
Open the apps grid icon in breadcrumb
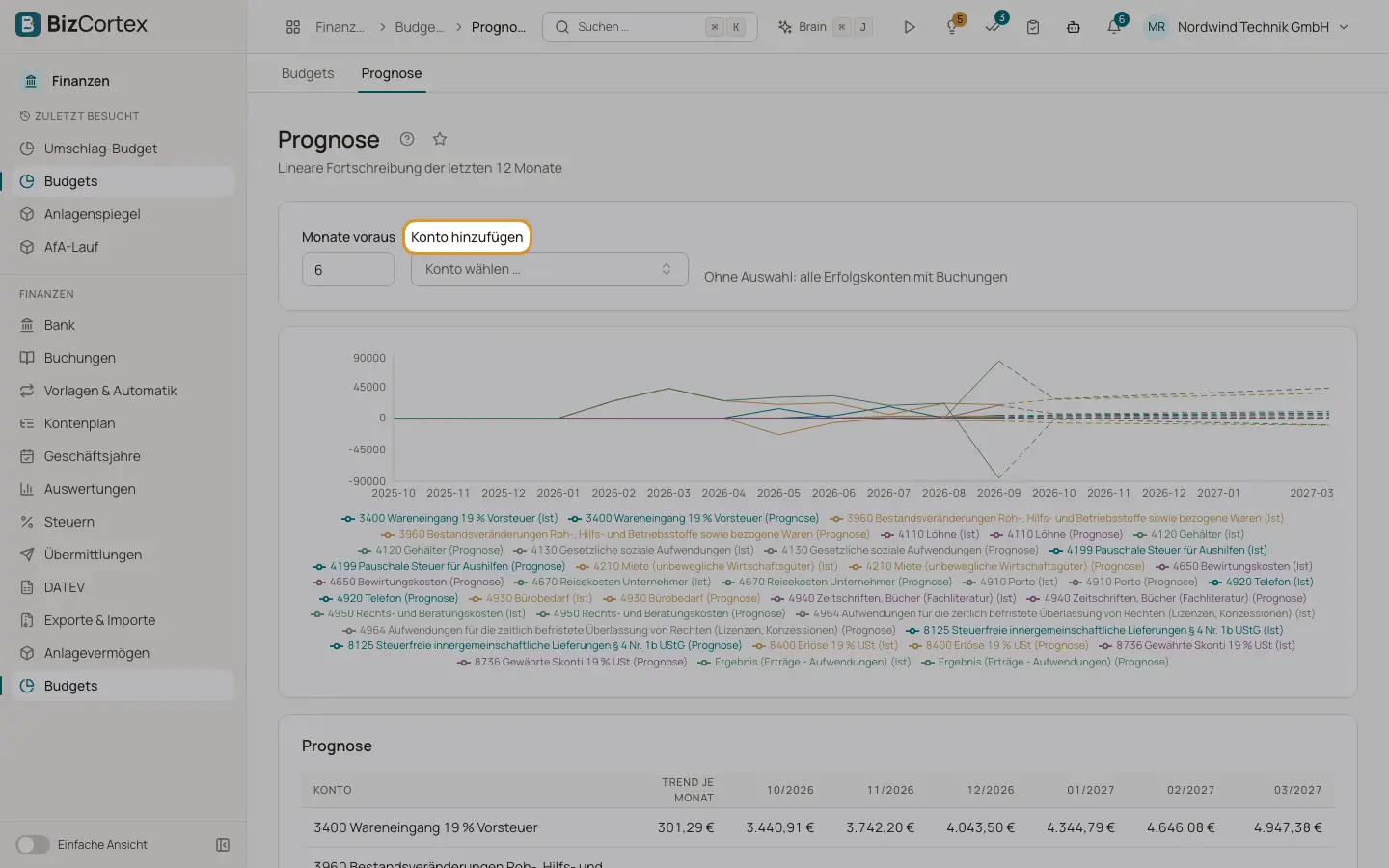pos(293,27)
